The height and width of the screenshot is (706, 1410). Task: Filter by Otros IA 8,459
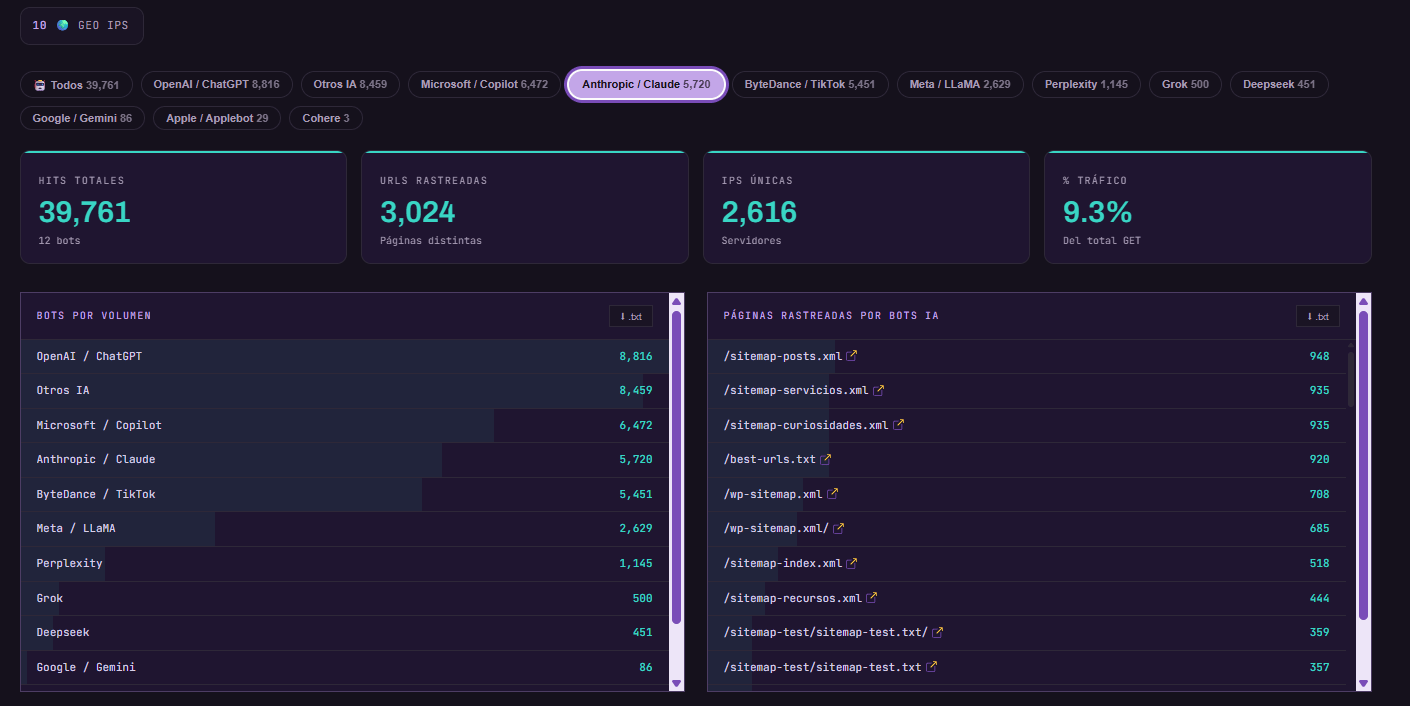pyautogui.click(x=350, y=85)
